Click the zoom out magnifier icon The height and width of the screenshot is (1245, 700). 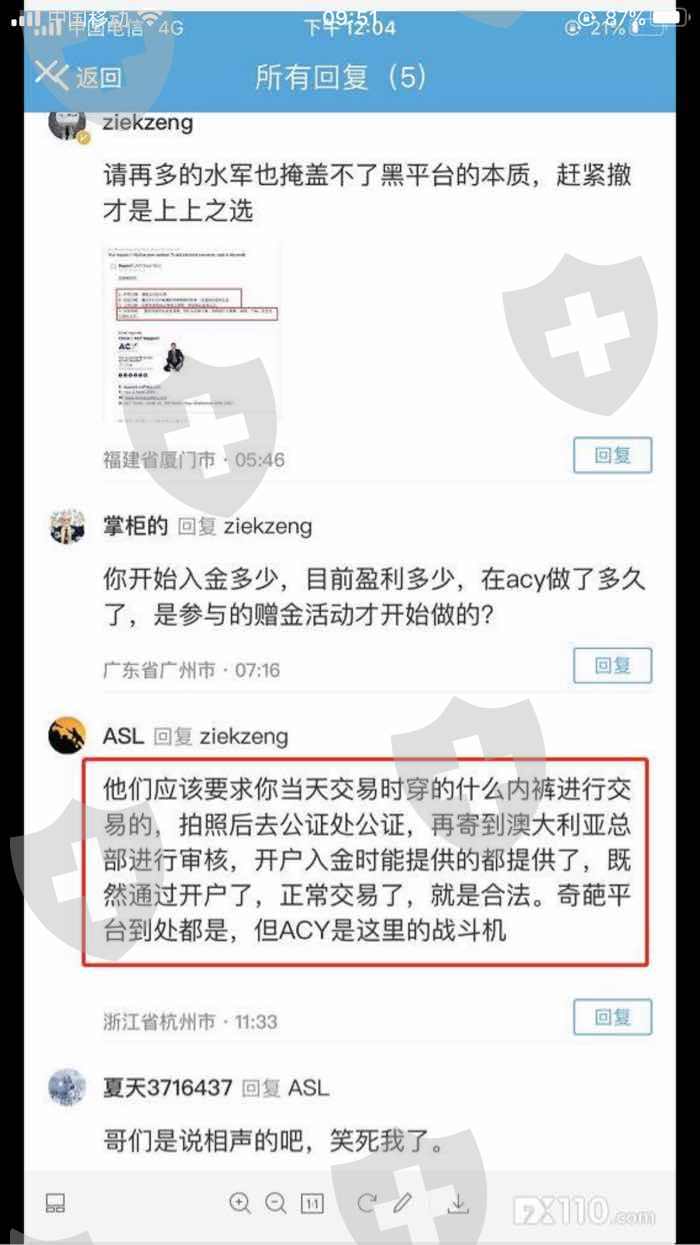pos(276,1202)
